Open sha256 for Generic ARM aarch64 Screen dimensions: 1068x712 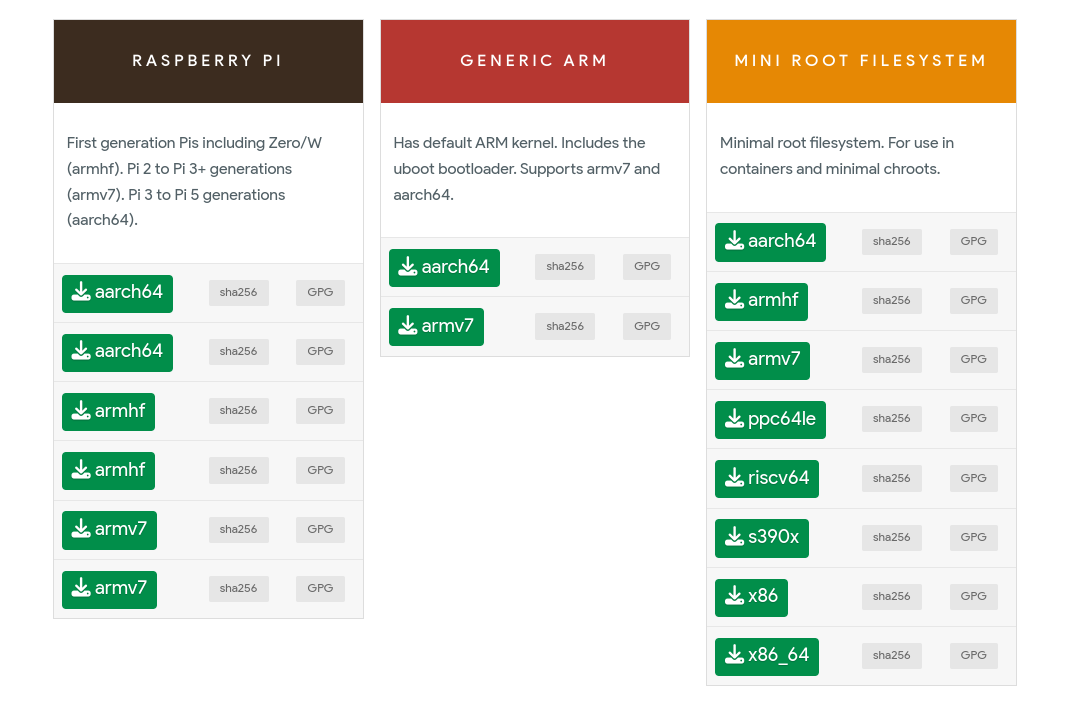click(x=565, y=267)
